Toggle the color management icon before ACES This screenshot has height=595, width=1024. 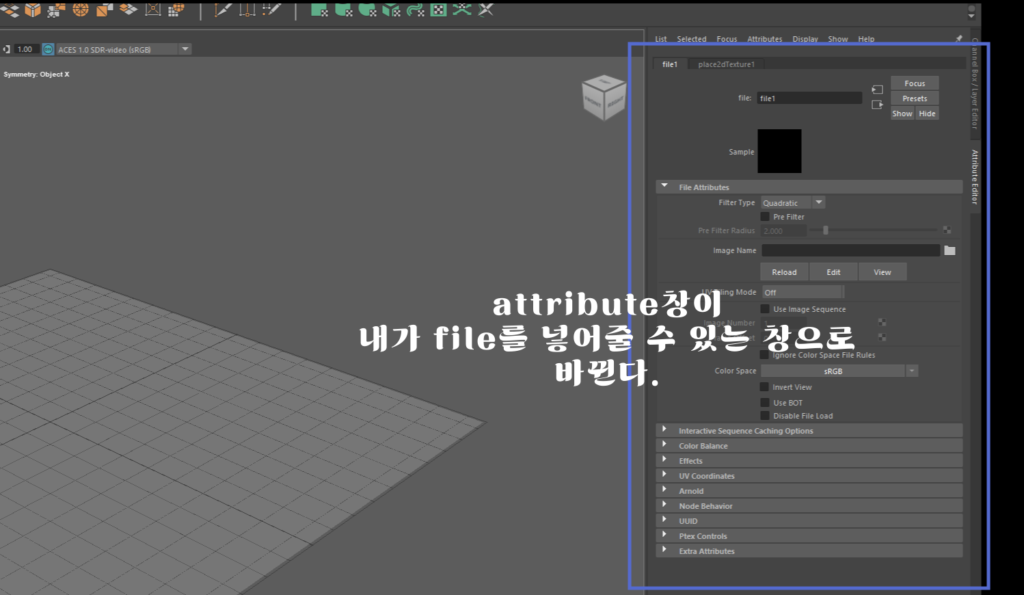click(x=48, y=49)
